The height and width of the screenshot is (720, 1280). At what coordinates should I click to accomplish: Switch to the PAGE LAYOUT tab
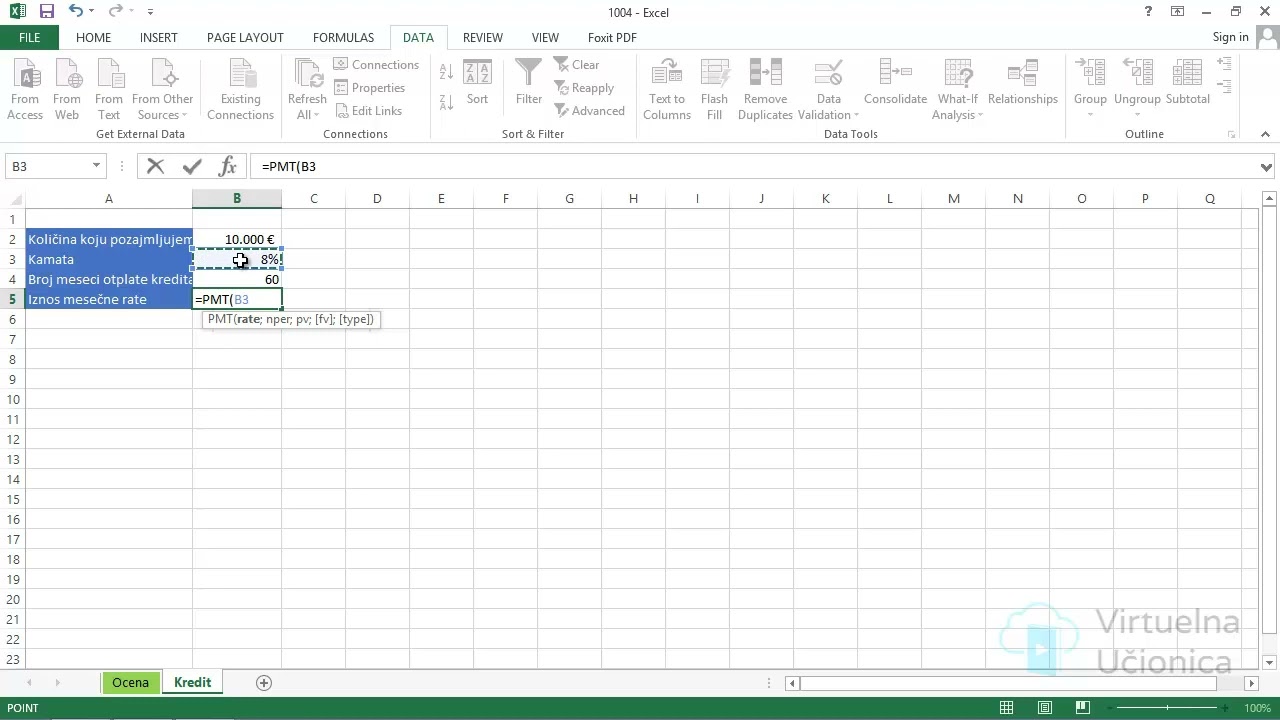(x=245, y=37)
